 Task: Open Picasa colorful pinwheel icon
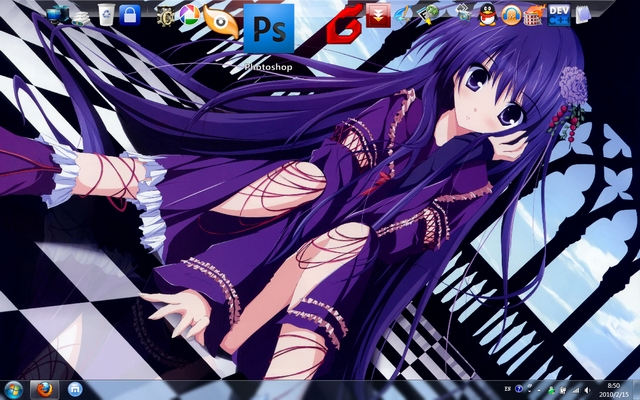tap(189, 15)
